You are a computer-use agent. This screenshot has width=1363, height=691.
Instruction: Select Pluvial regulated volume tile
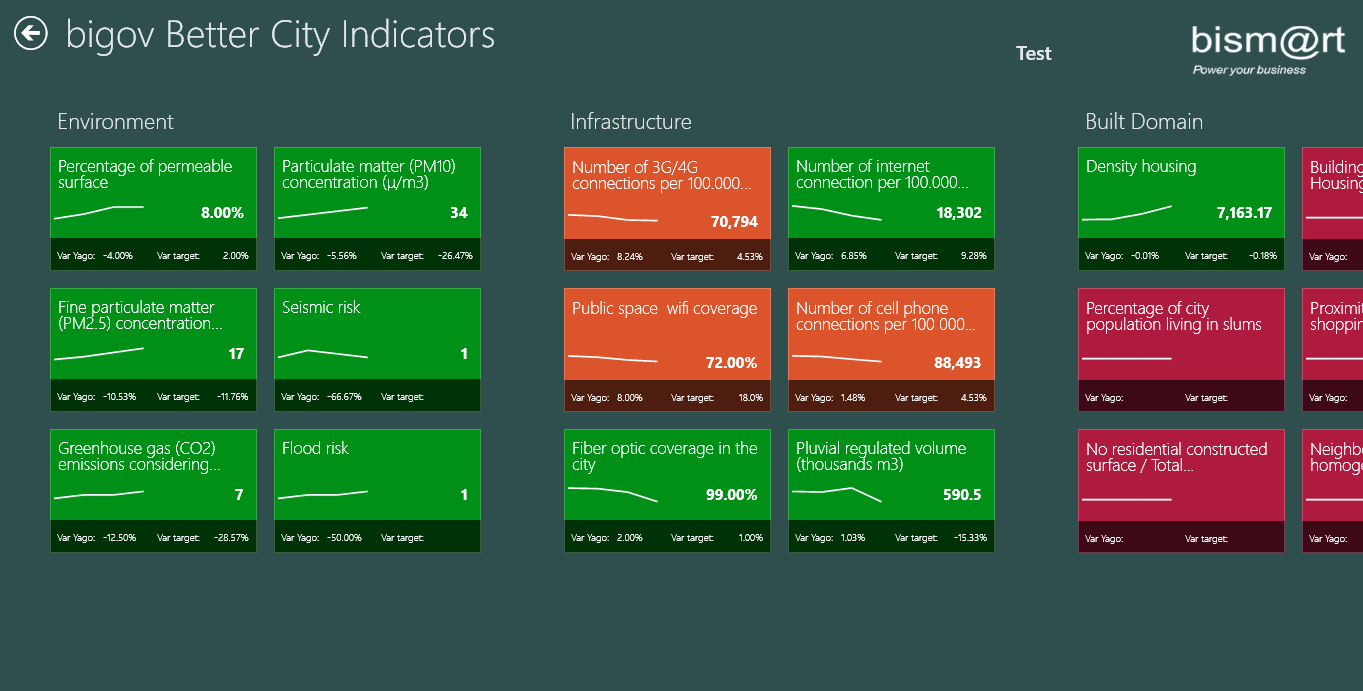(891, 490)
